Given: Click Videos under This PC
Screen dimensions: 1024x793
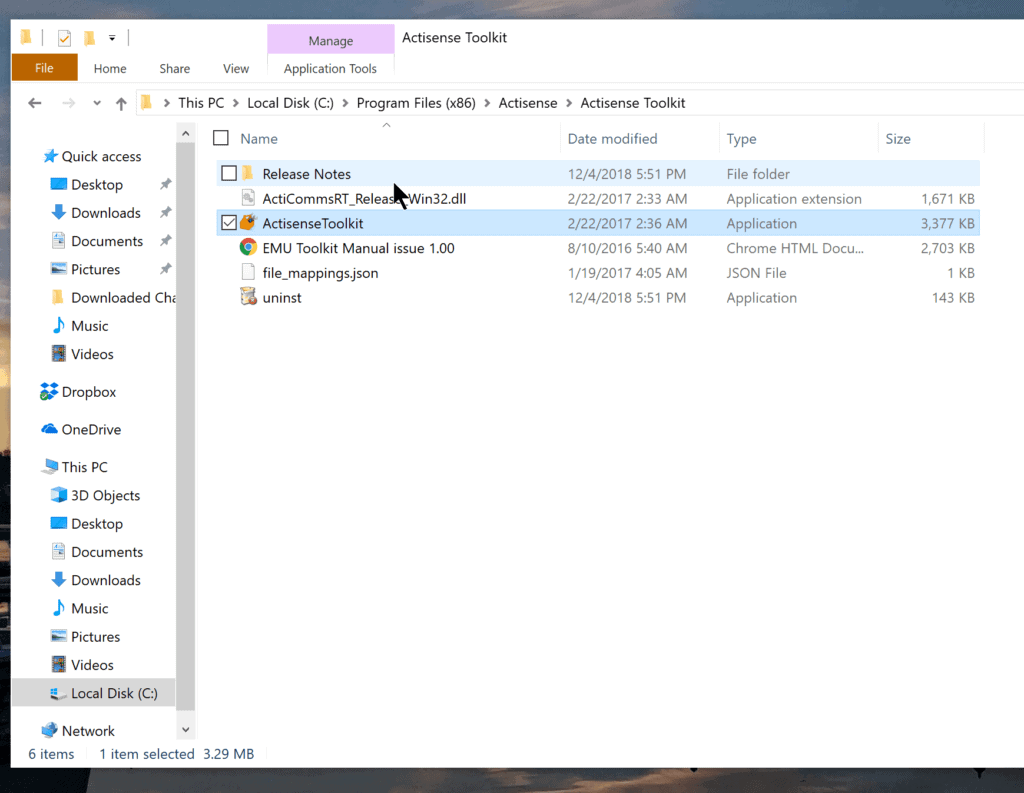Looking at the screenshot, I should pyautogui.click(x=92, y=665).
